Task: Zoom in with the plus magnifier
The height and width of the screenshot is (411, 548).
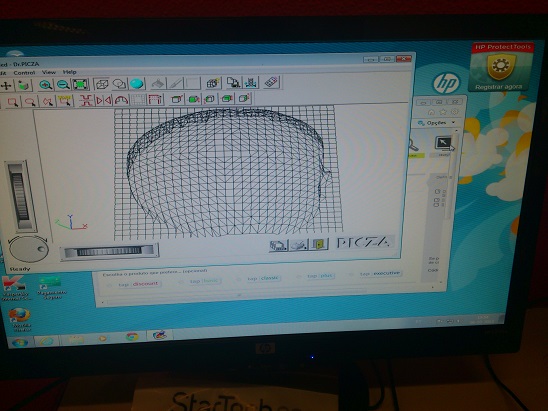Action: coord(45,85)
